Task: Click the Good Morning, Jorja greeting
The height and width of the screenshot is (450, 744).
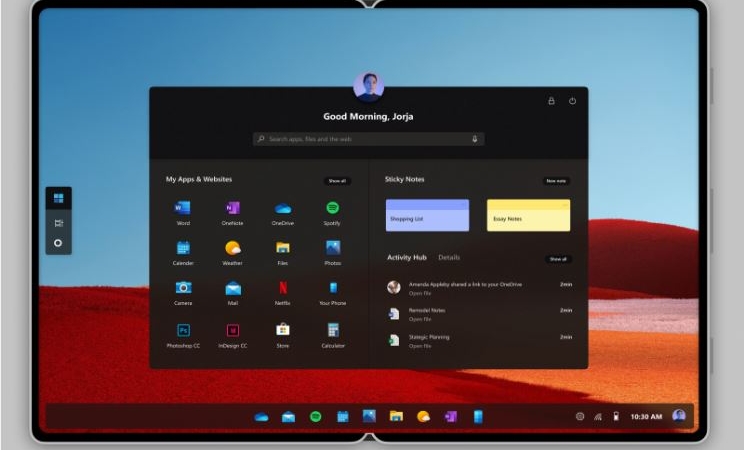Action: [x=368, y=116]
